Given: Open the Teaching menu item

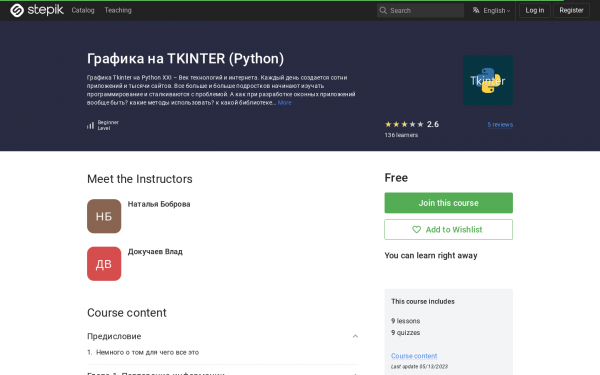Looking at the screenshot, I should click(x=118, y=10).
